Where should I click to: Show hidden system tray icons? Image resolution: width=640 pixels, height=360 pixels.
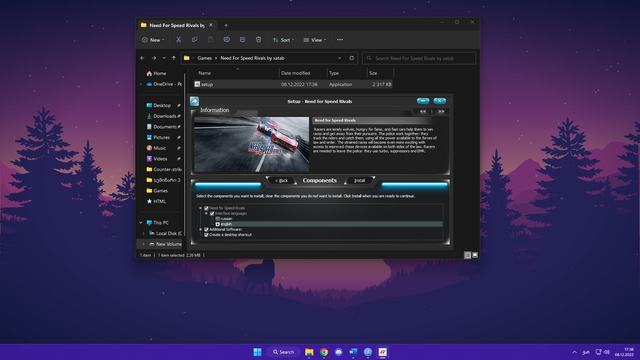pos(574,352)
